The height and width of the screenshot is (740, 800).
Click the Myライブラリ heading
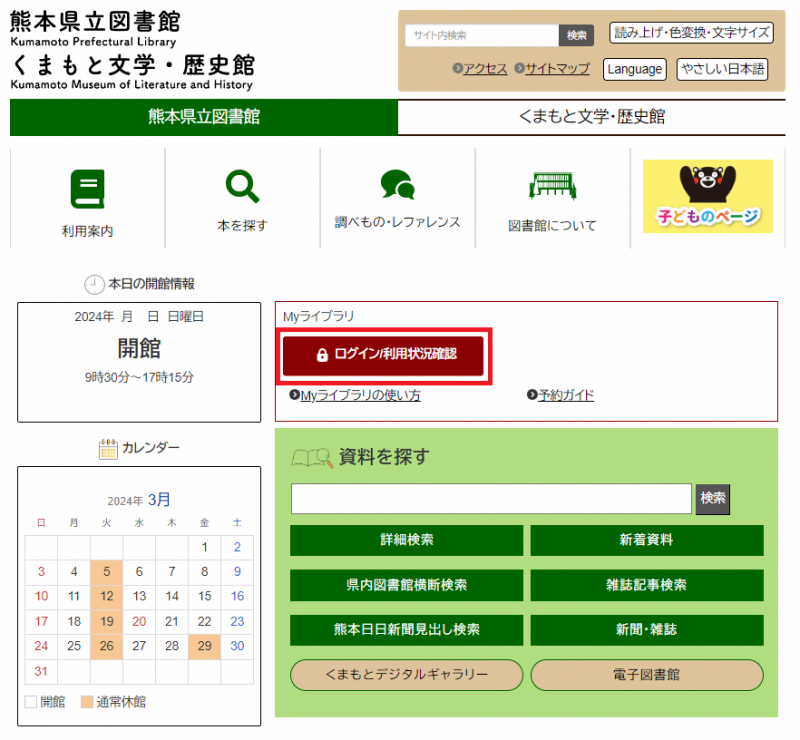318,316
